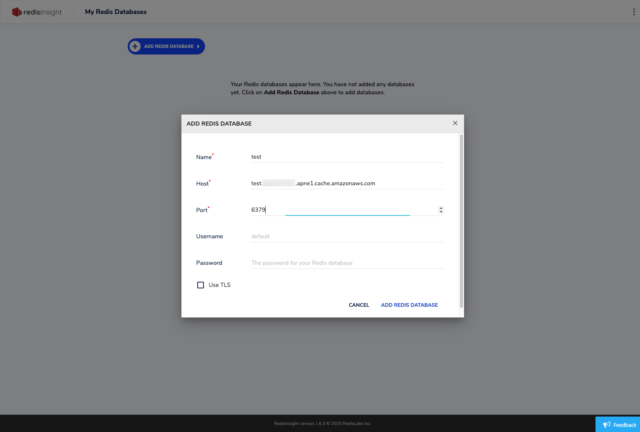Viewport: 640px width, 432px height.
Task: Click the Host field label
Action: 202,184
